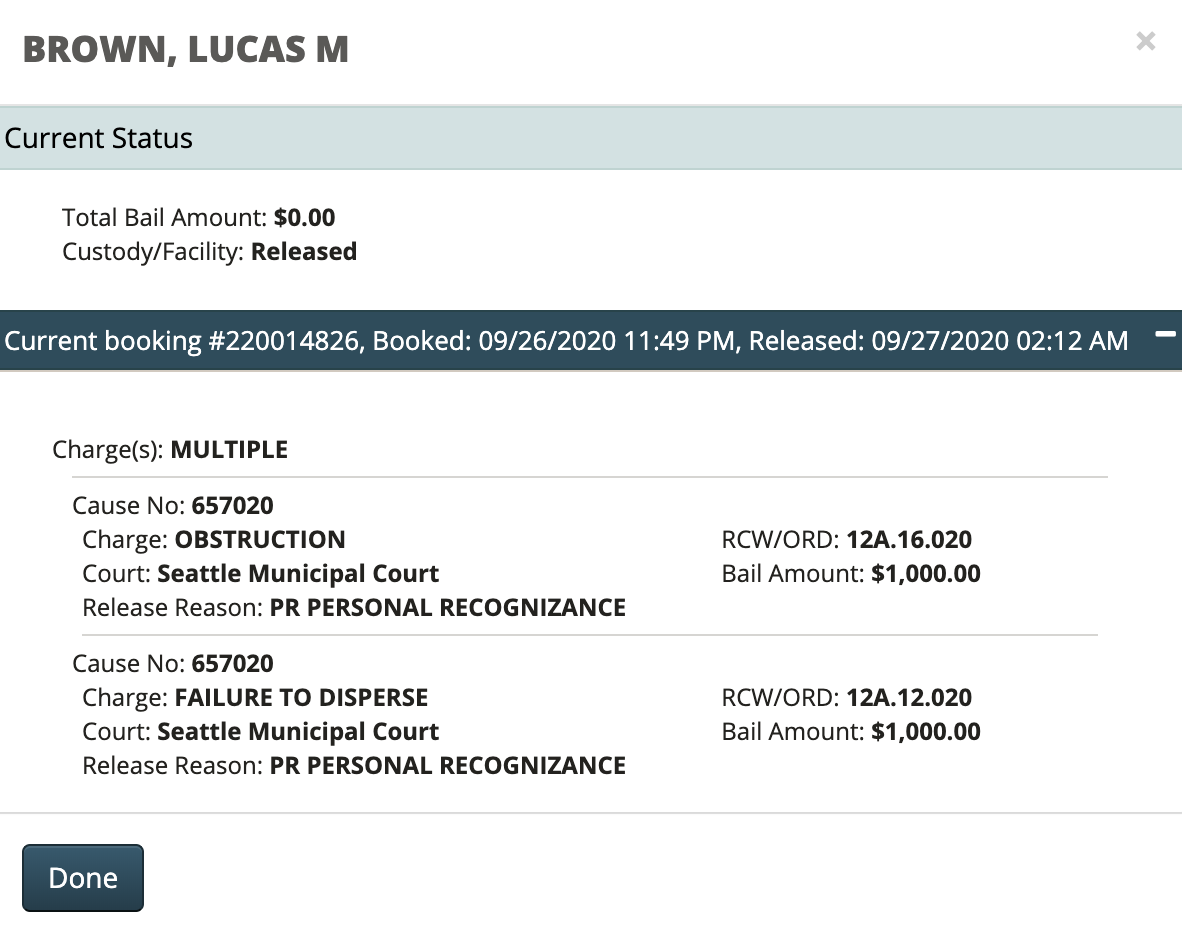The width and height of the screenshot is (1182, 926).
Task: Click RCW/ORD code 12A.16.020
Action: pyautogui.click(x=908, y=539)
